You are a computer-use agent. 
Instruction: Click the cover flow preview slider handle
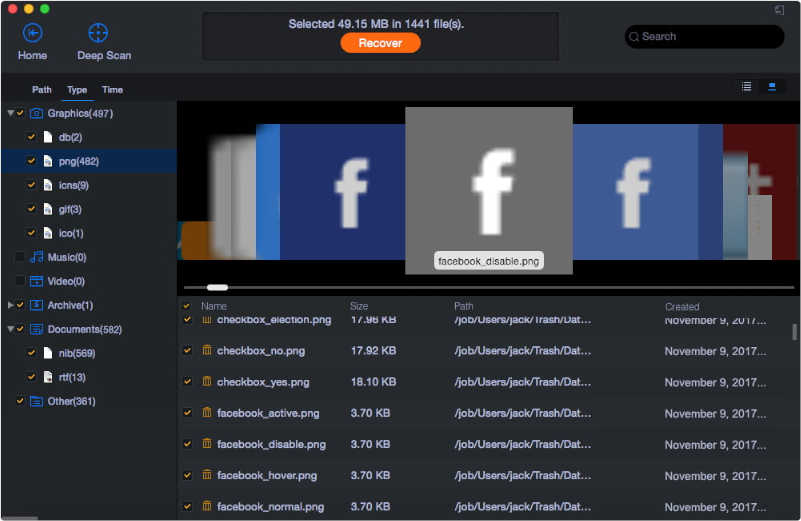[x=216, y=288]
